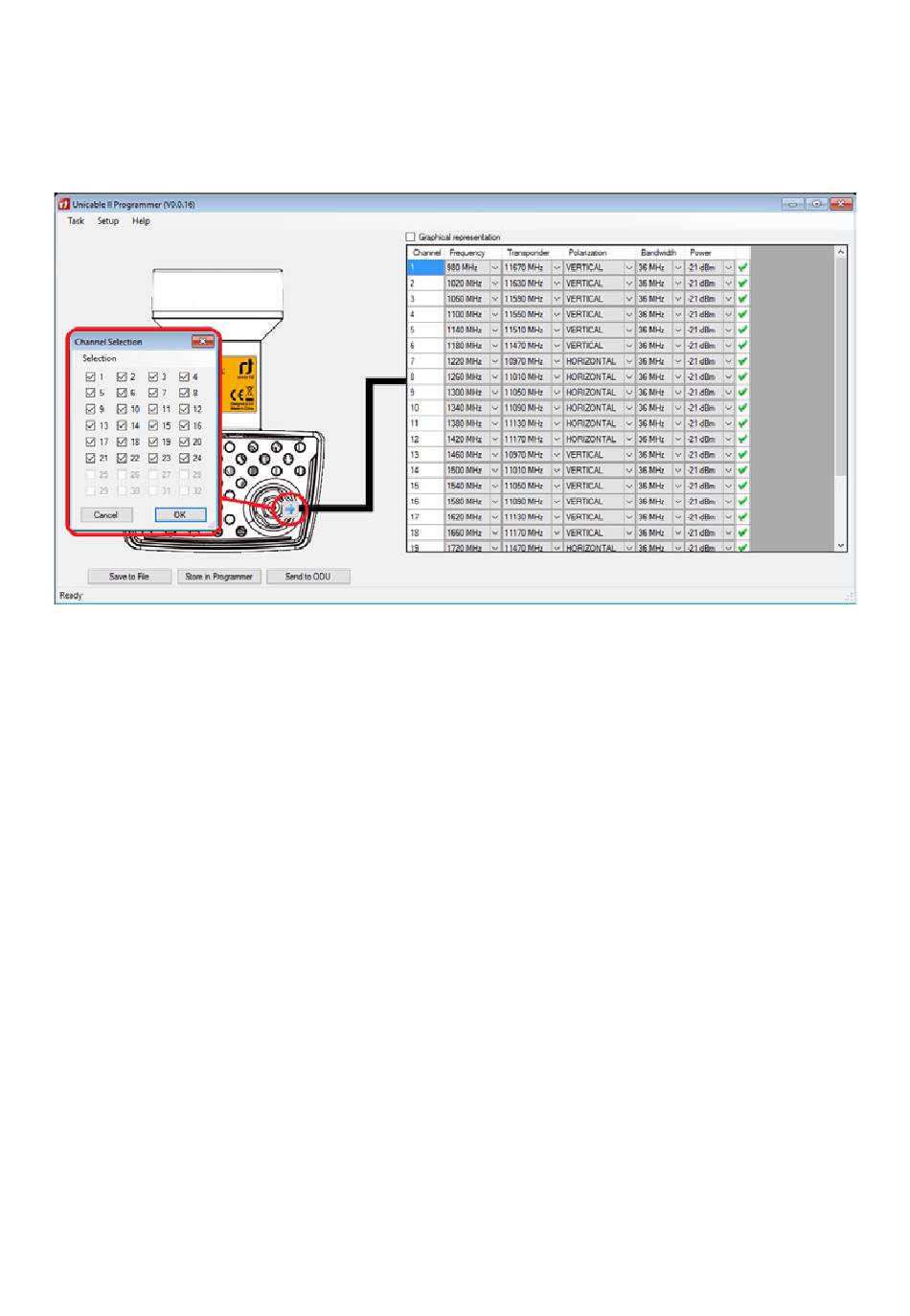The width and height of the screenshot is (910, 1316).
Task: Uncheck channel 24 in Channel Selection
Action: tap(185, 458)
